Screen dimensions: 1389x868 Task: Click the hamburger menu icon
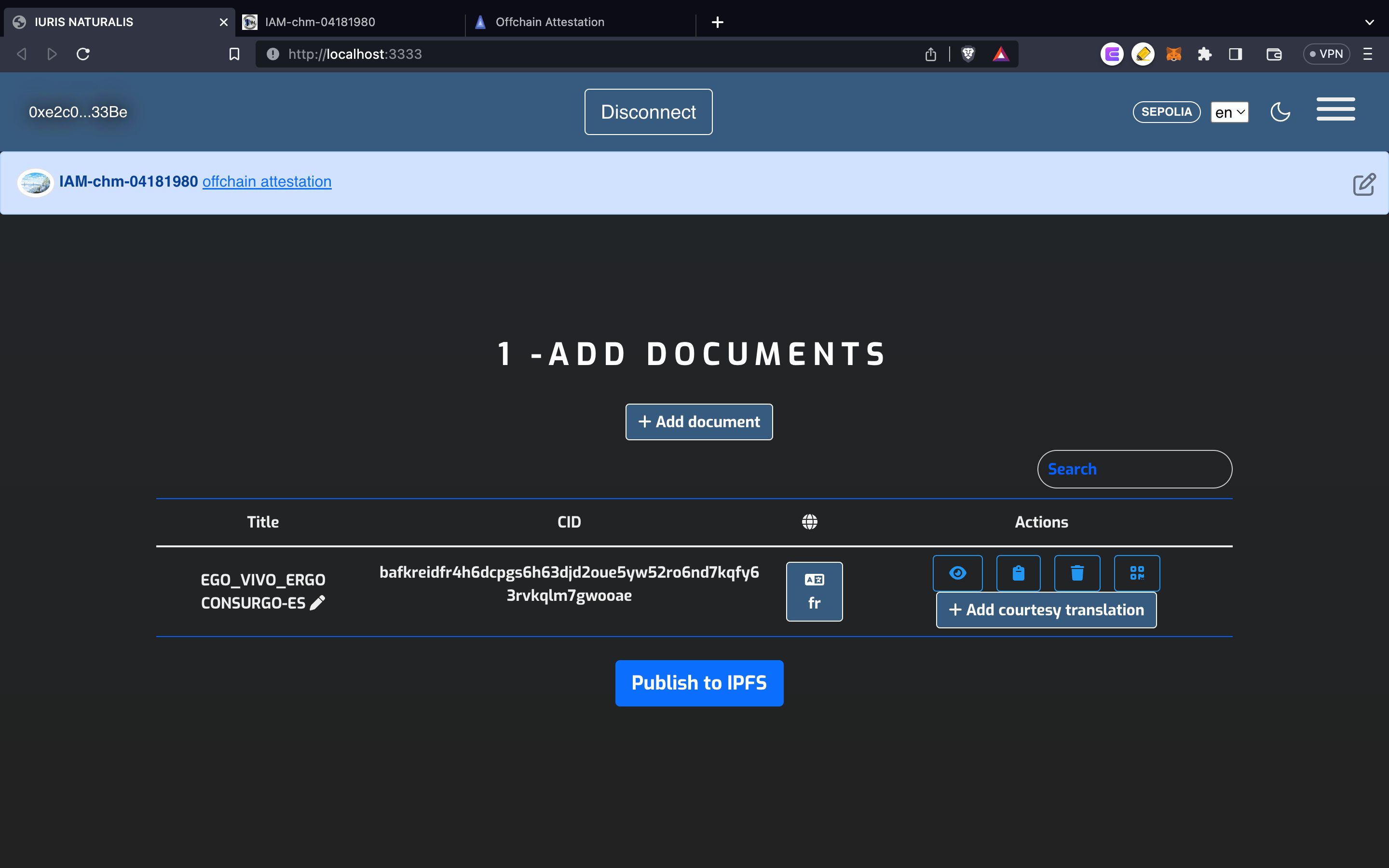pyautogui.click(x=1336, y=111)
